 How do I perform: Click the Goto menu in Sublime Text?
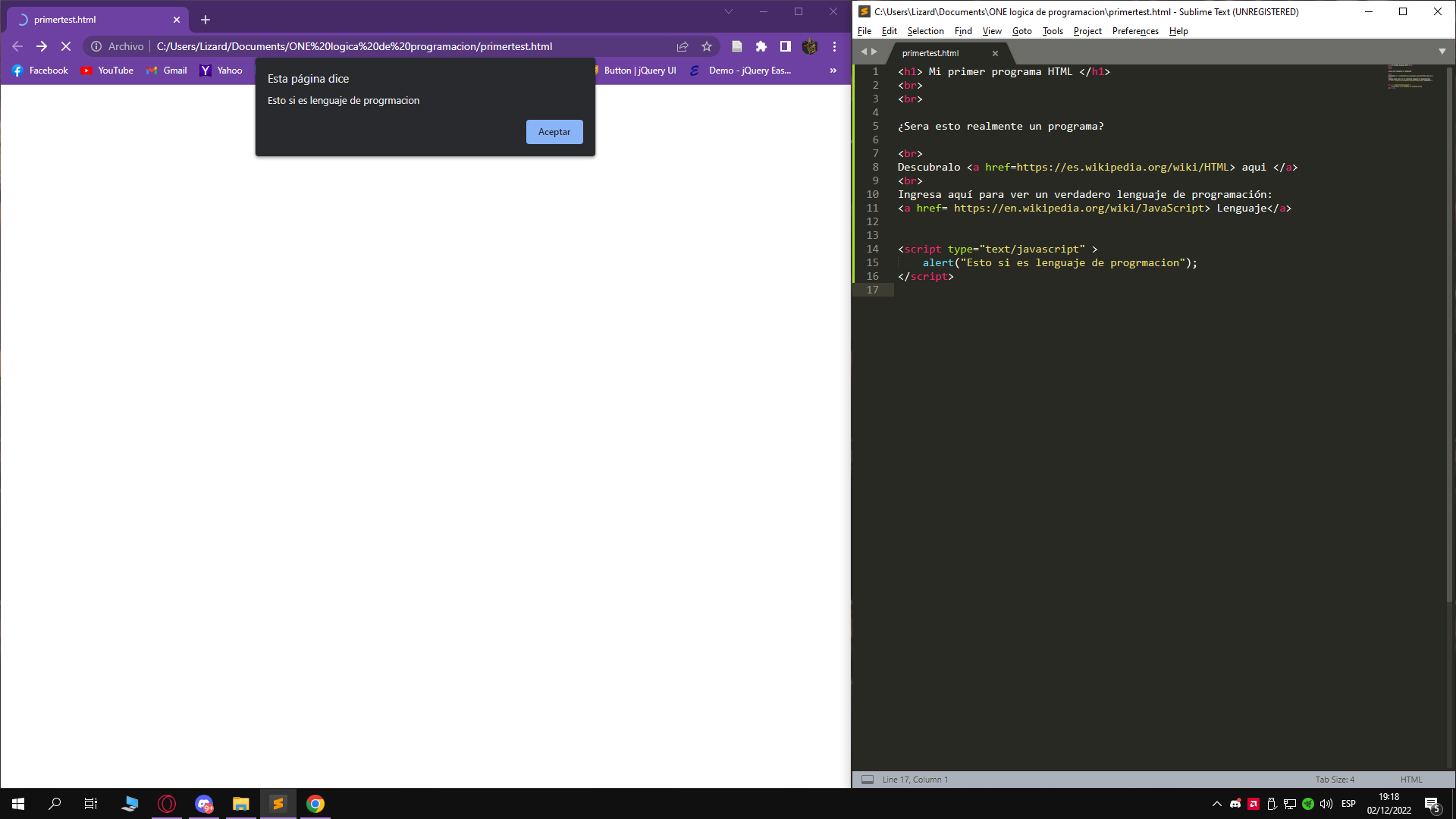[1022, 31]
